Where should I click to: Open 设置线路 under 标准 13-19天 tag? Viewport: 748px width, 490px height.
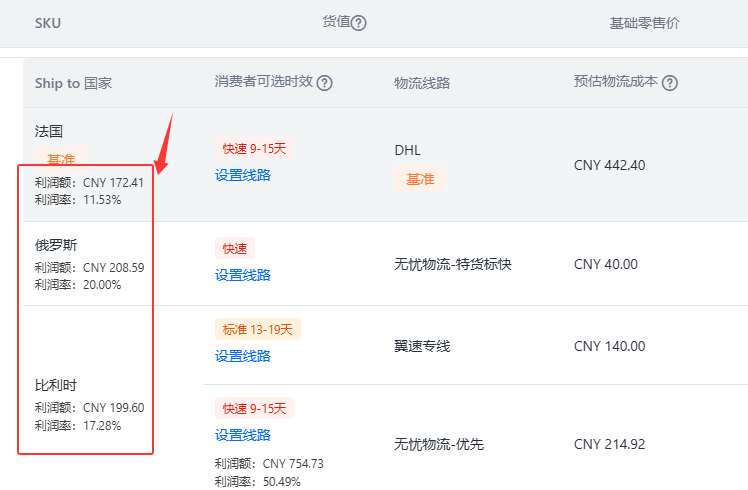[243, 356]
